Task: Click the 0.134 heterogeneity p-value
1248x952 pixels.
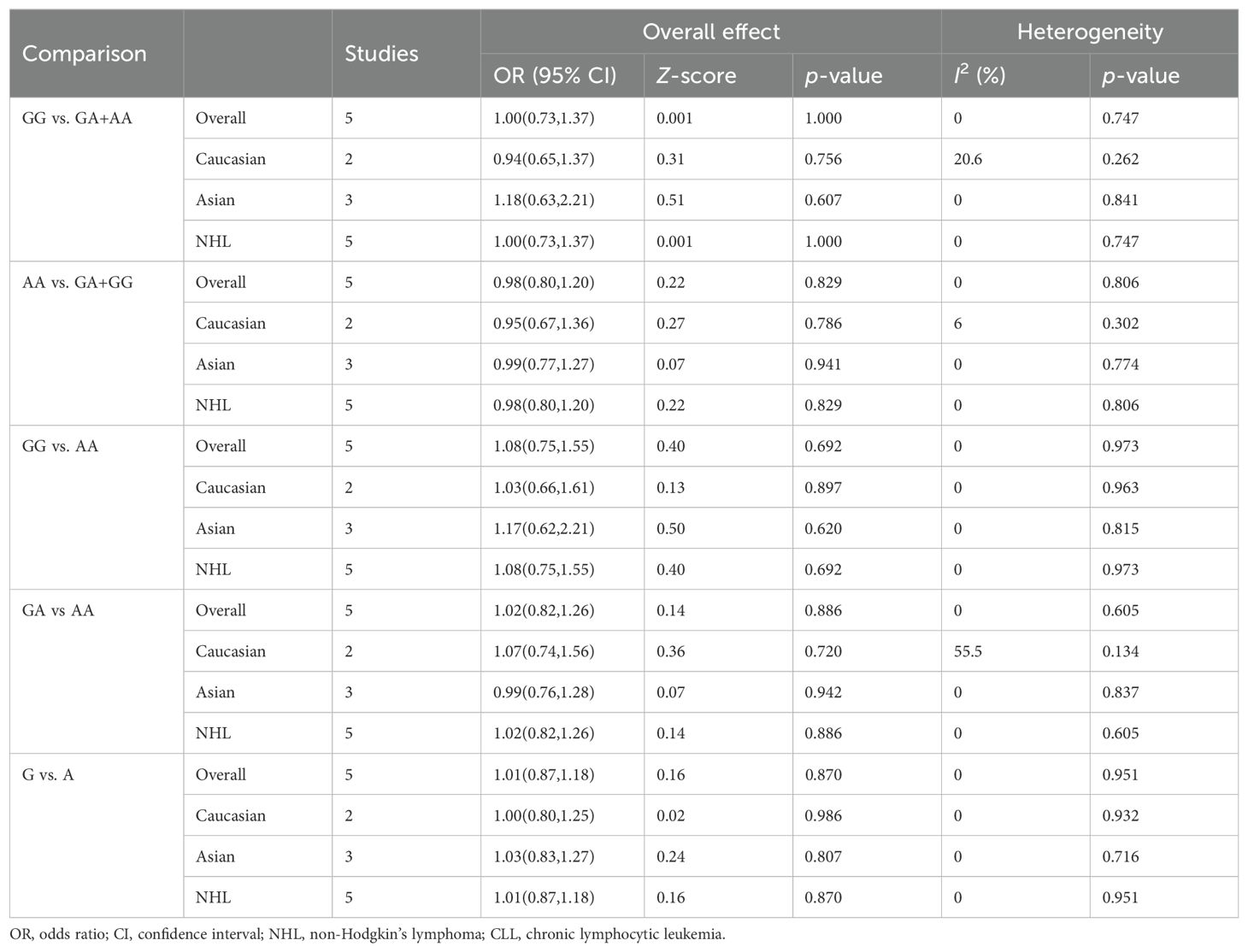Action: point(1121,651)
